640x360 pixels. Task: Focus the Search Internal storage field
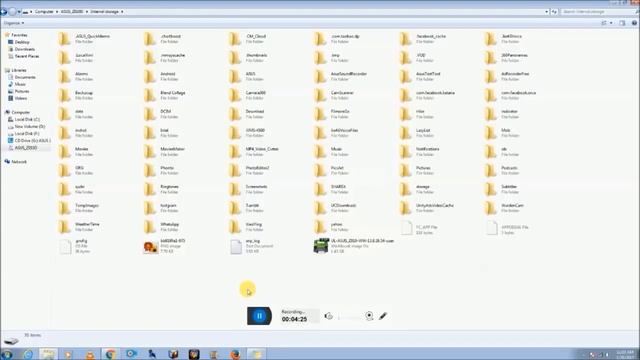[x=598, y=12]
